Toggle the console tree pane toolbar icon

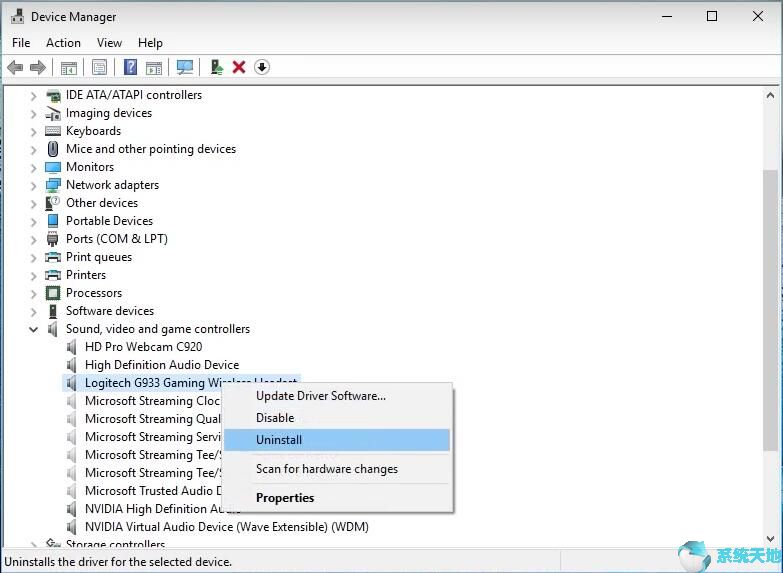(x=68, y=67)
